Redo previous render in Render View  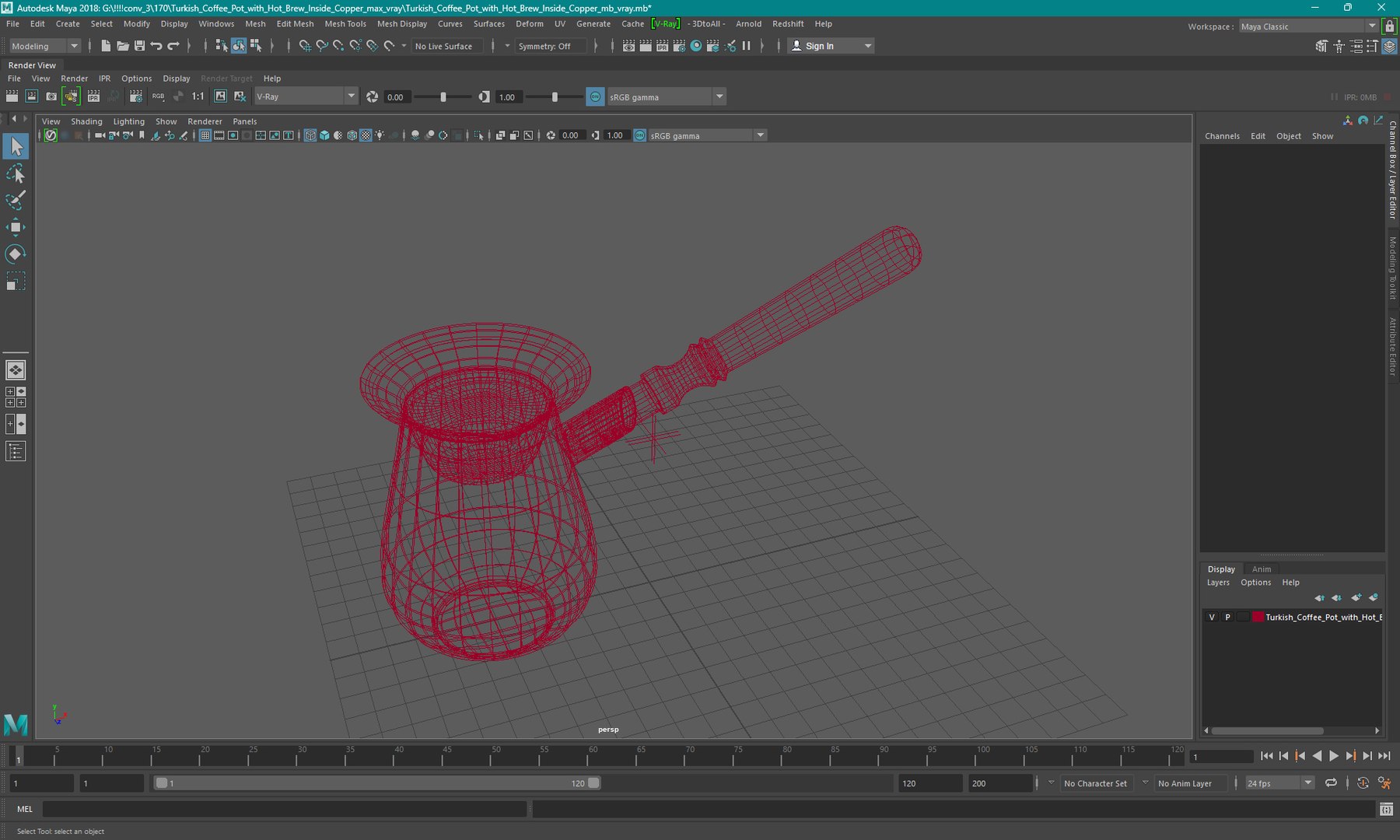(x=12, y=96)
